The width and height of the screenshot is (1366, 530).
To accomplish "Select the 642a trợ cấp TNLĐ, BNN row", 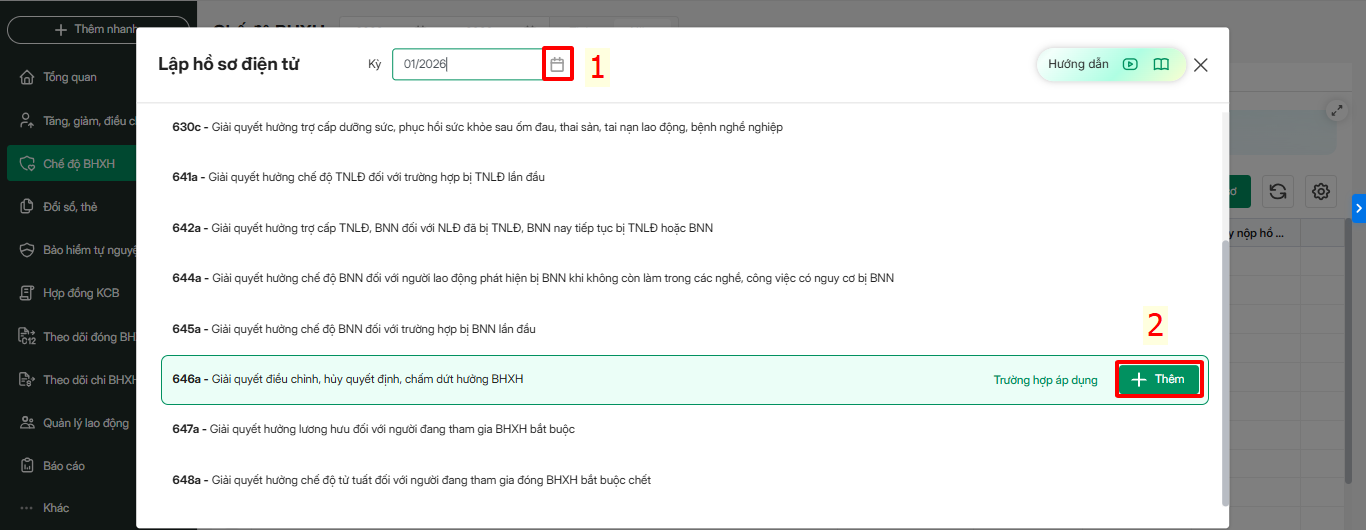I will click(685, 228).
